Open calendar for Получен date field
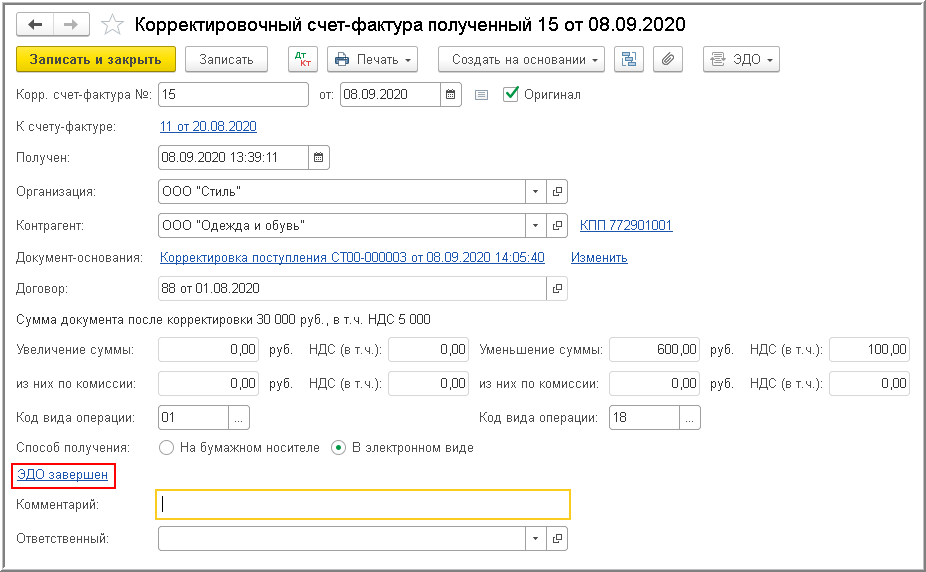Viewport: 926px width, 572px height. tap(319, 157)
